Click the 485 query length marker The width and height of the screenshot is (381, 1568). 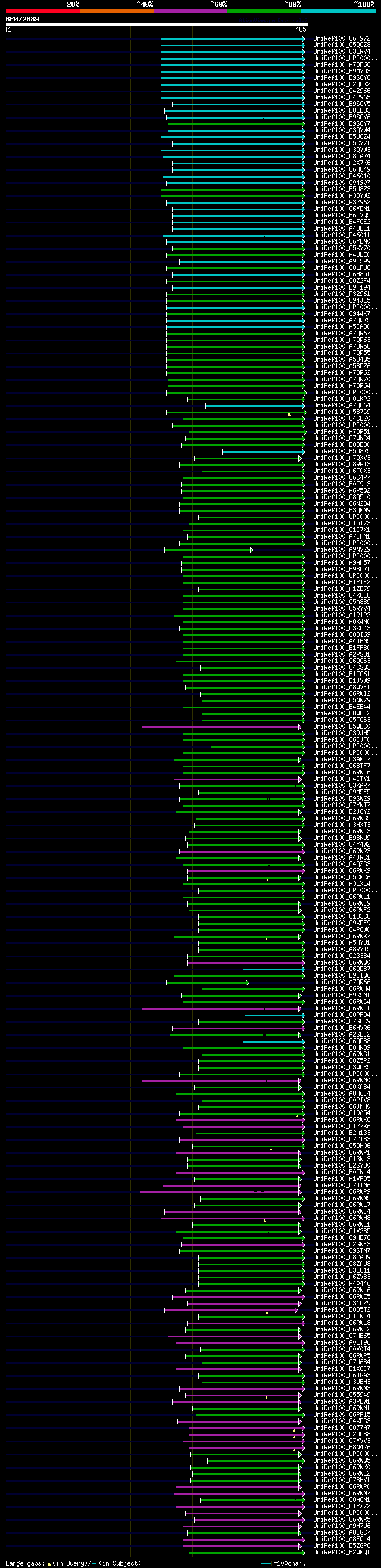pos(301,29)
